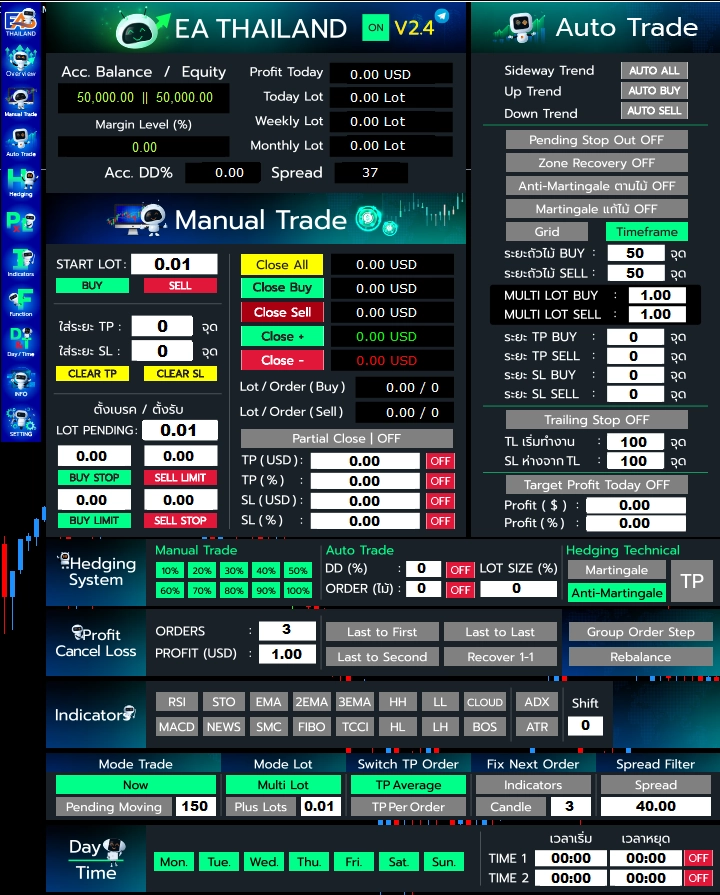Select Pending Moving mode

coord(114,807)
